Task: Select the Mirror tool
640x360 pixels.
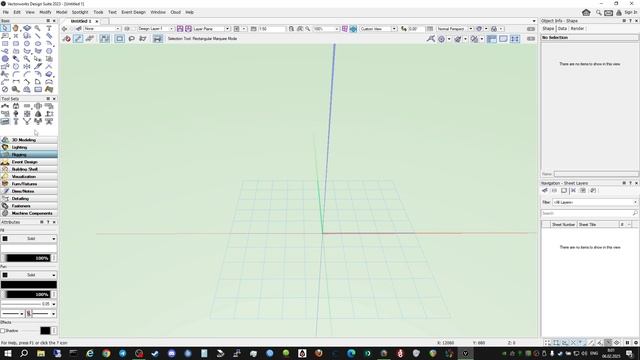Action: tap(27, 66)
